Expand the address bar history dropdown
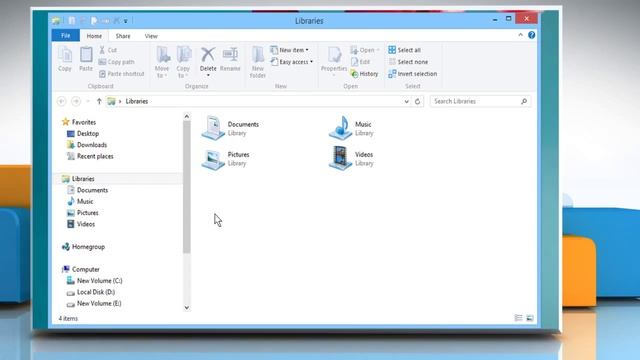 pyautogui.click(x=407, y=101)
